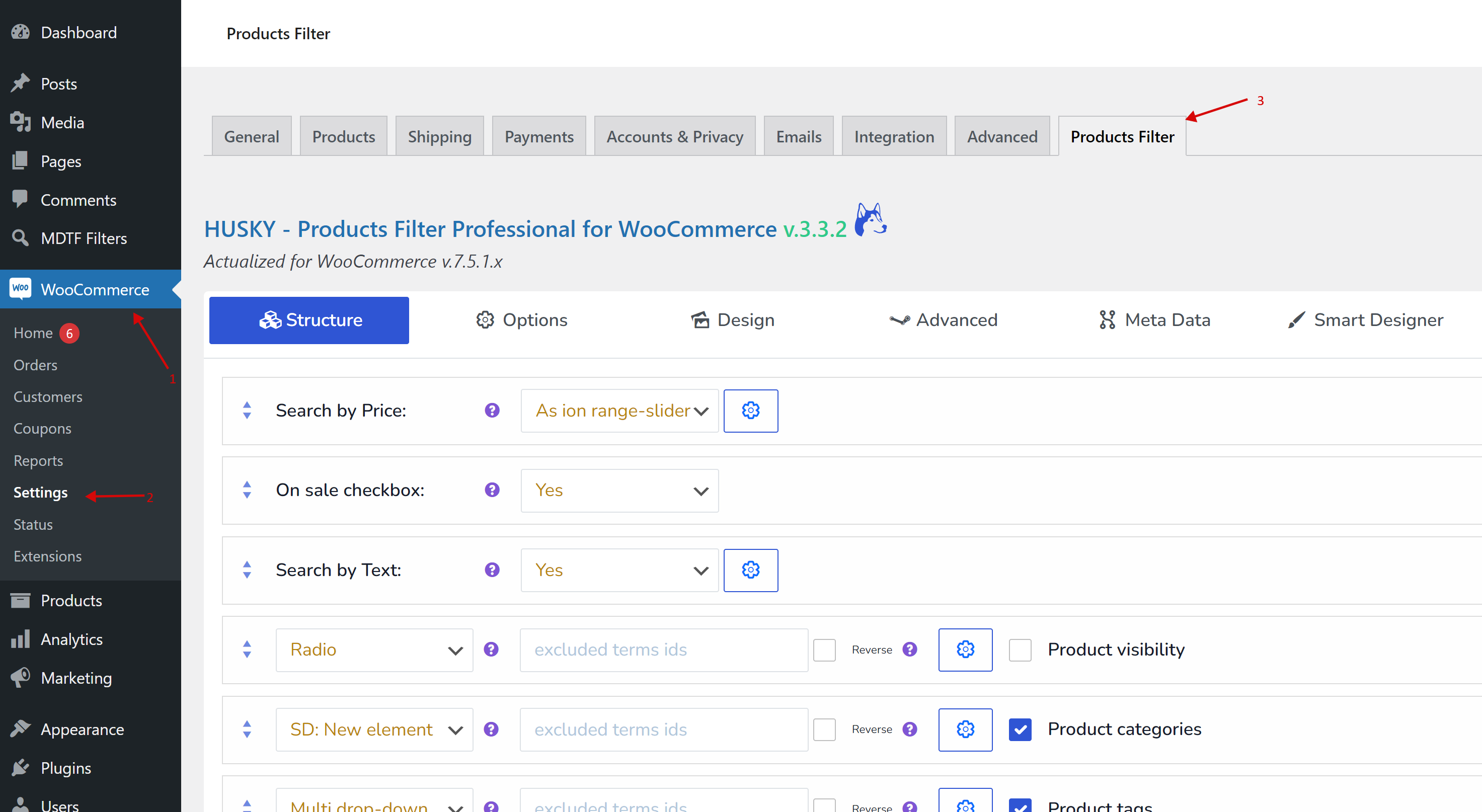
Task: Click help icon next to Search by Price
Action: click(x=492, y=411)
